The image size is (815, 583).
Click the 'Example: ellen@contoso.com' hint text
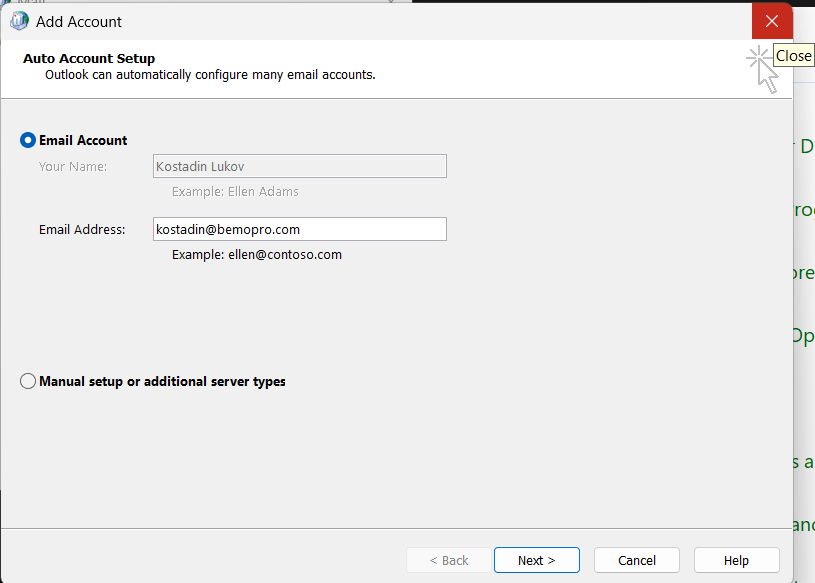pyautogui.click(x=257, y=255)
